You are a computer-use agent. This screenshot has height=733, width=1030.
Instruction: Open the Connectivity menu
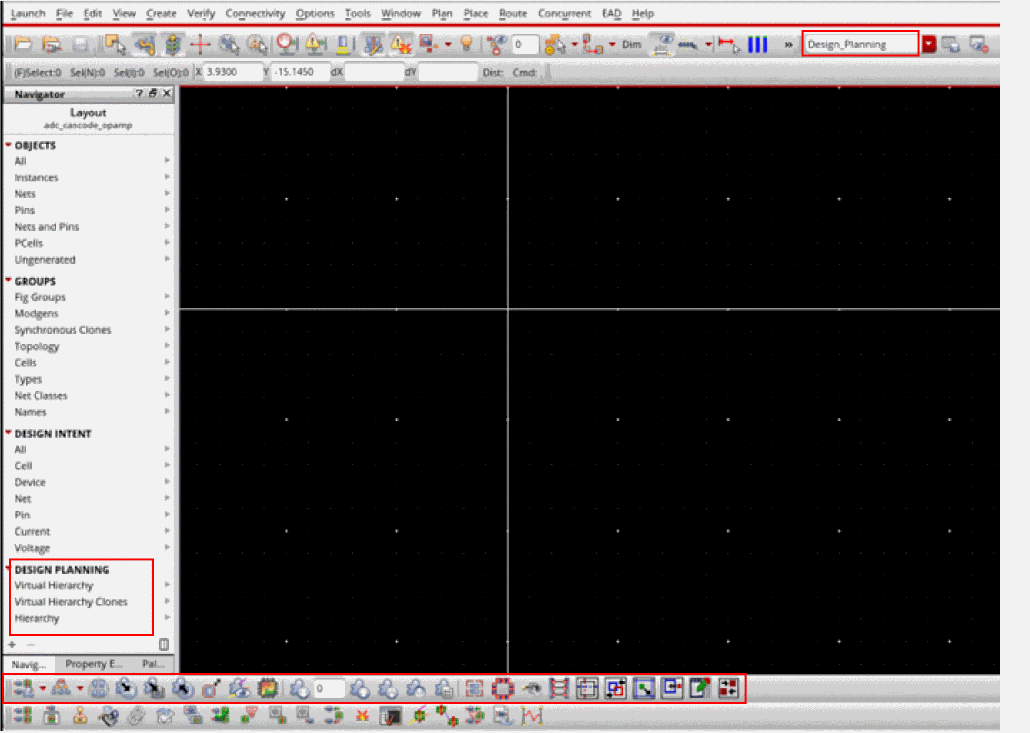click(x=255, y=13)
